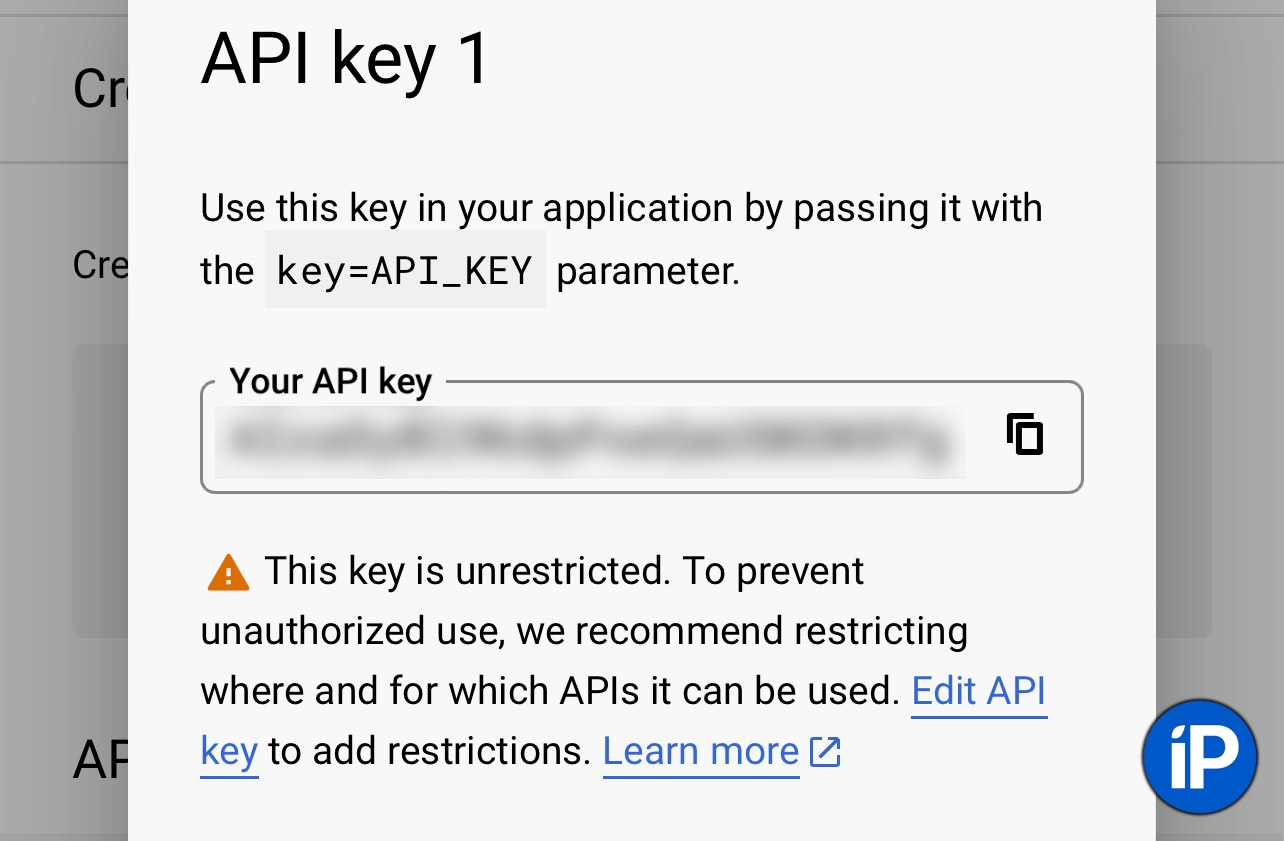This screenshot has width=1284, height=841.
Task: Click the orange warning triangle icon
Action: click(x=228, y=573)
